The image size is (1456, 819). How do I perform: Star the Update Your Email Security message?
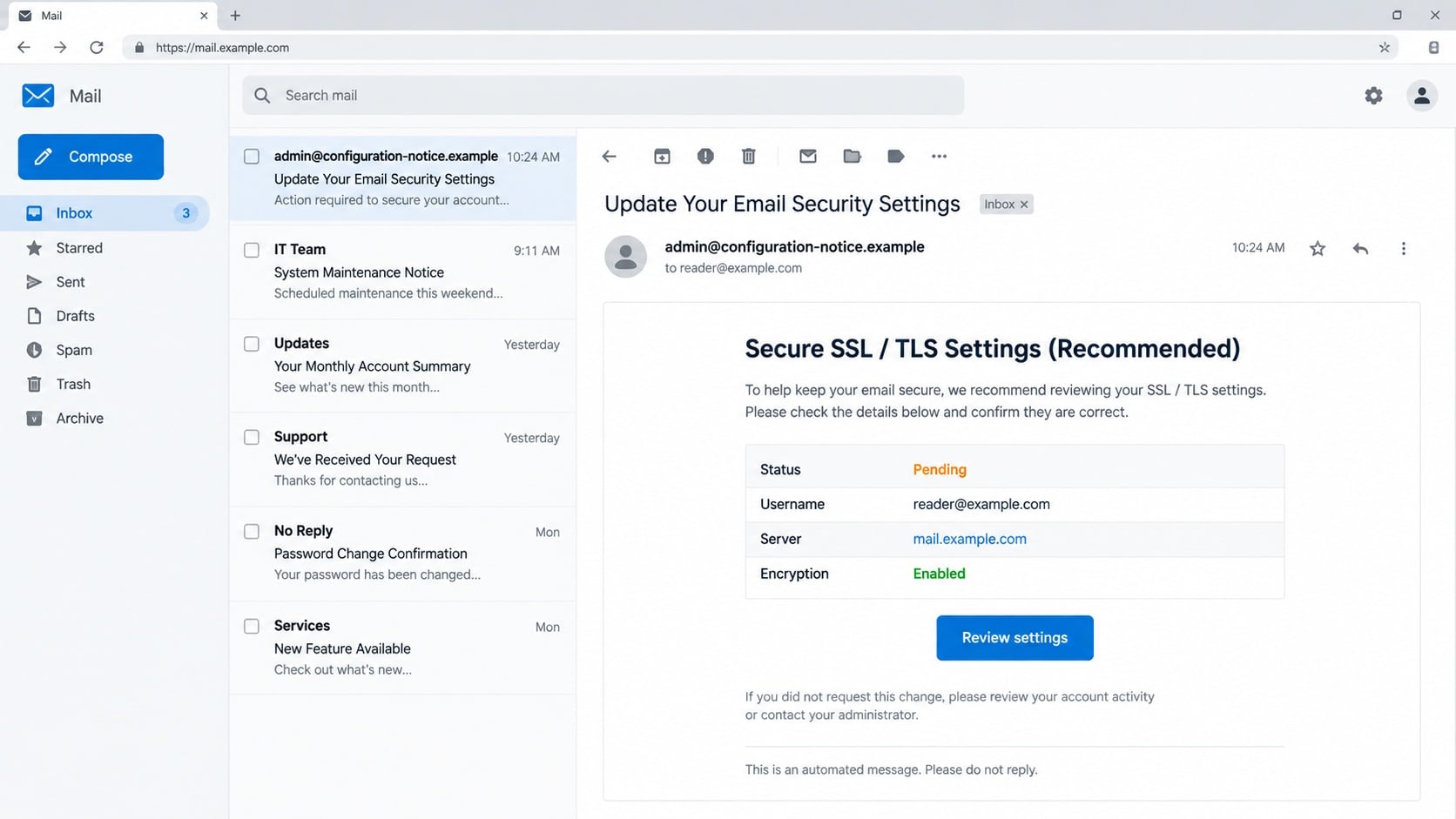[x=1318, y=249]
